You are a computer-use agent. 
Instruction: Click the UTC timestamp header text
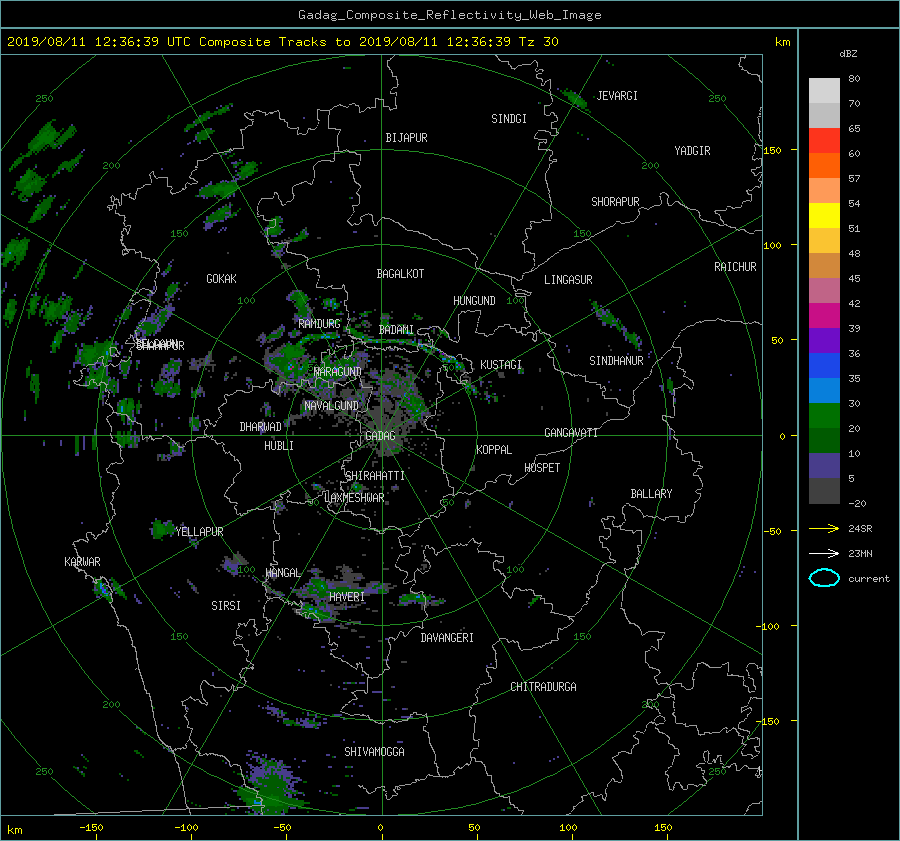click(x=282, y=42)
